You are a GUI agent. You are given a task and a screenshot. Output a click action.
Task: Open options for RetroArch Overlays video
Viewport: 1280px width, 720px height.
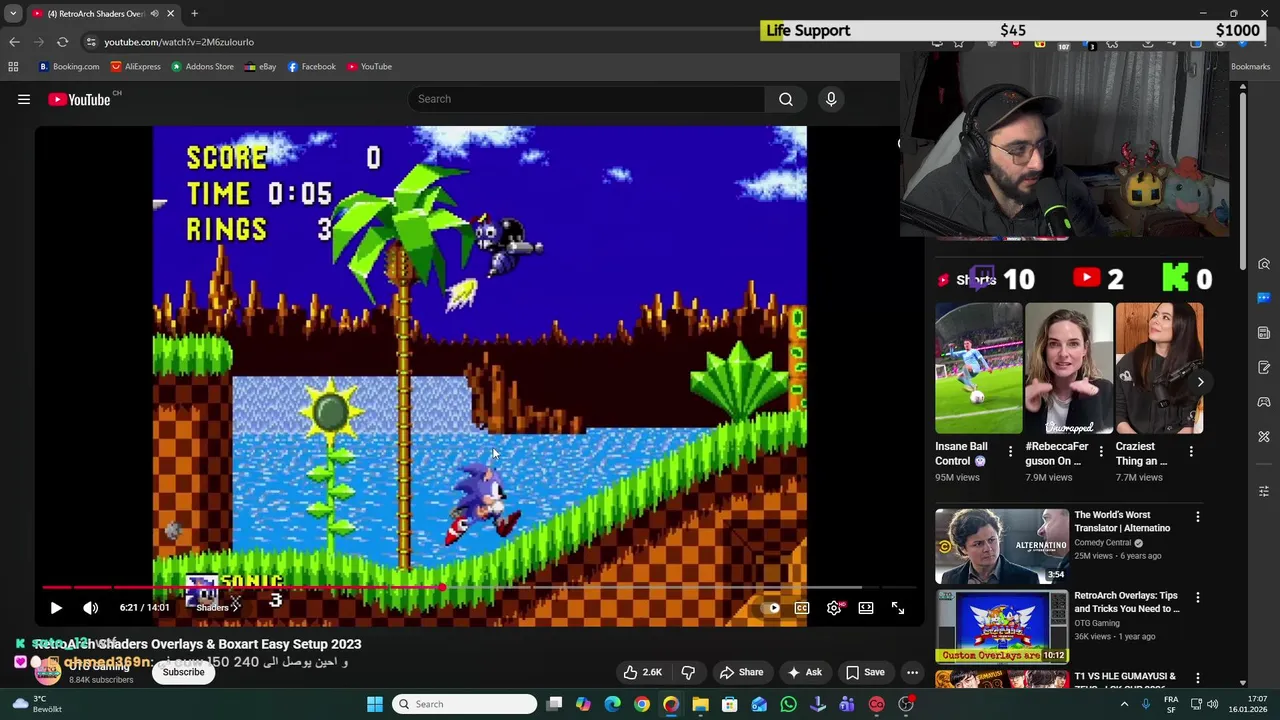1198,597
